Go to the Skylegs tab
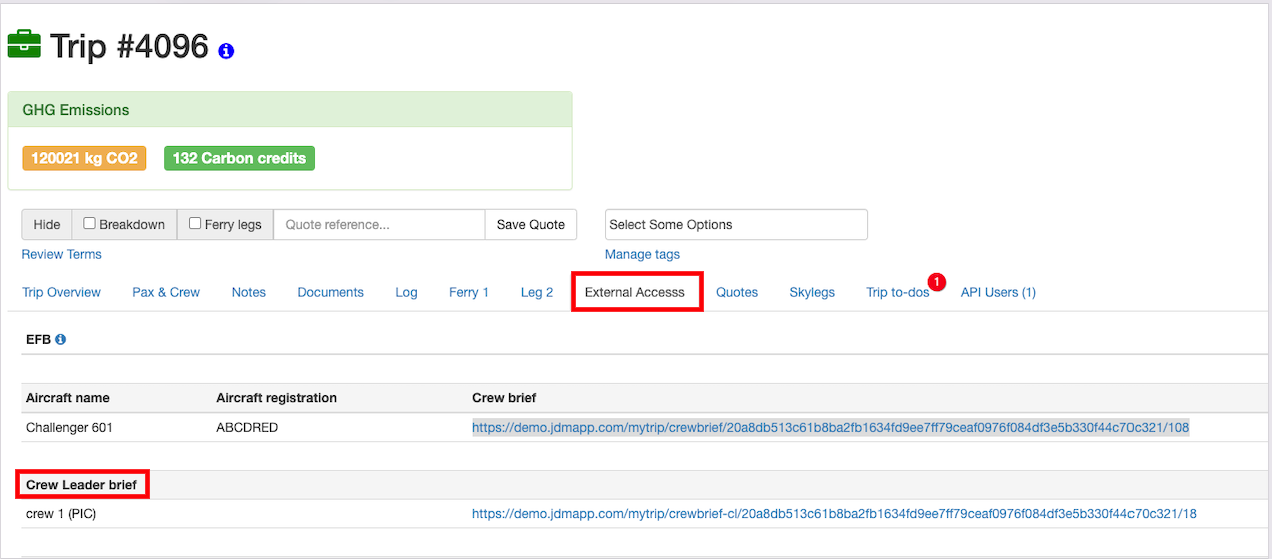 coord(811,292)
